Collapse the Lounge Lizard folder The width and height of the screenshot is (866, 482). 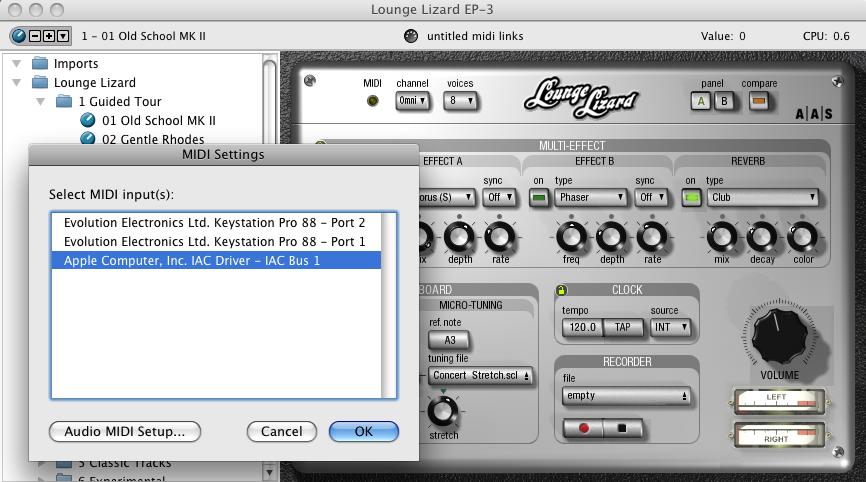pos(17,82)
